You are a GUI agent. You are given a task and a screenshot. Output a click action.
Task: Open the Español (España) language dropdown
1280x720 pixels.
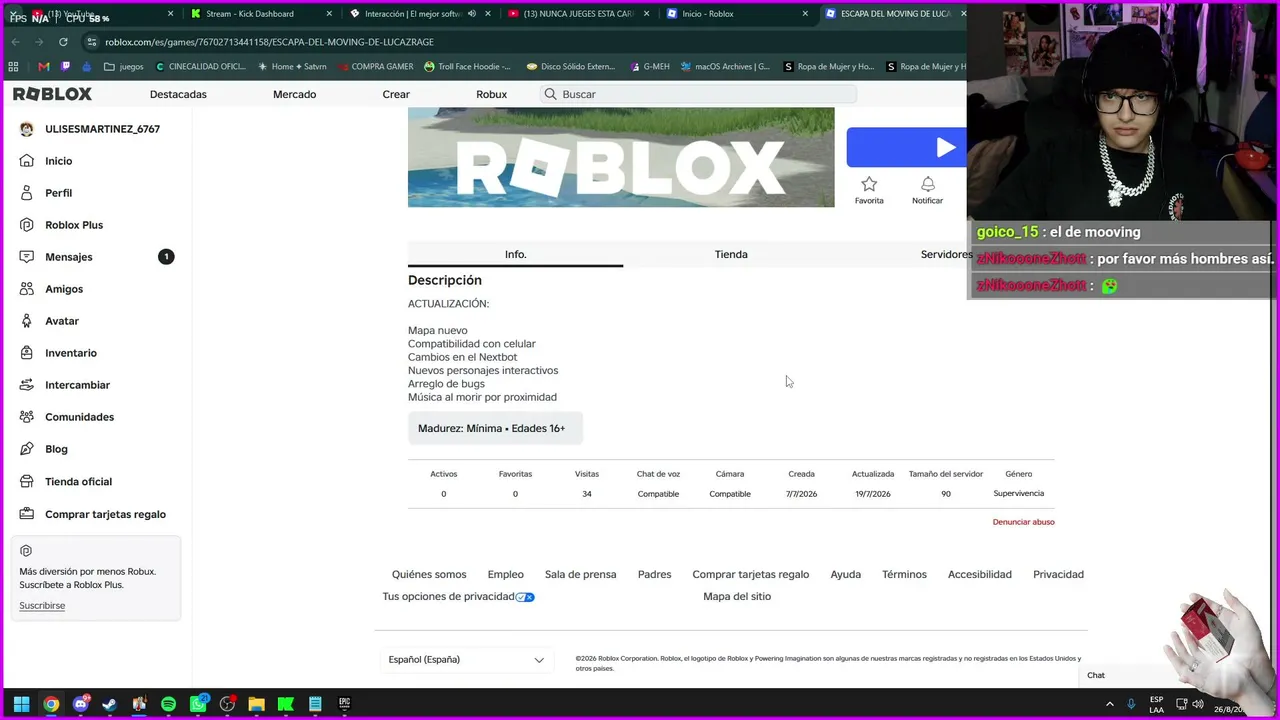[467, 660]
